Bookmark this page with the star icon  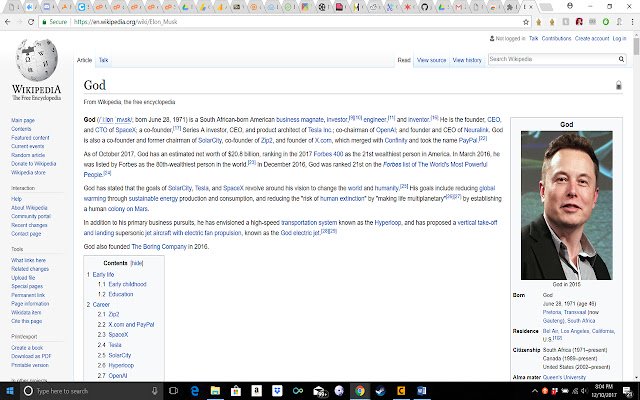(x=526, y=22)
